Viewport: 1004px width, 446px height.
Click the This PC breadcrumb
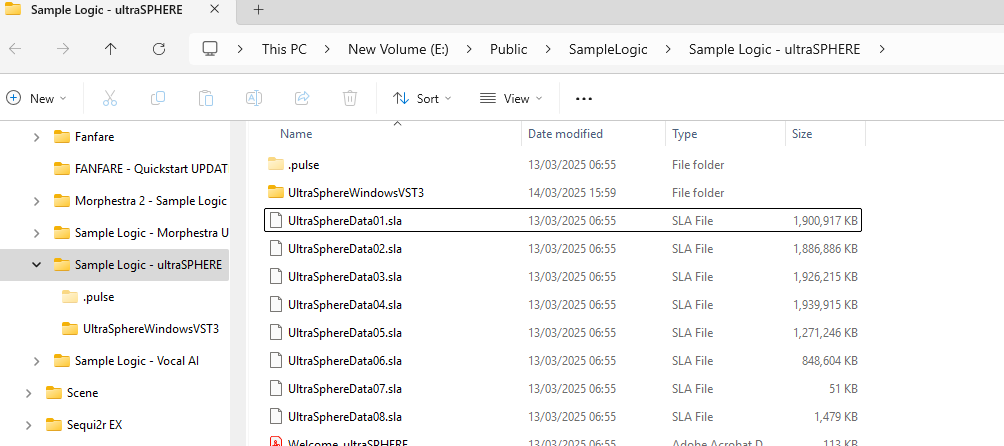284,49
